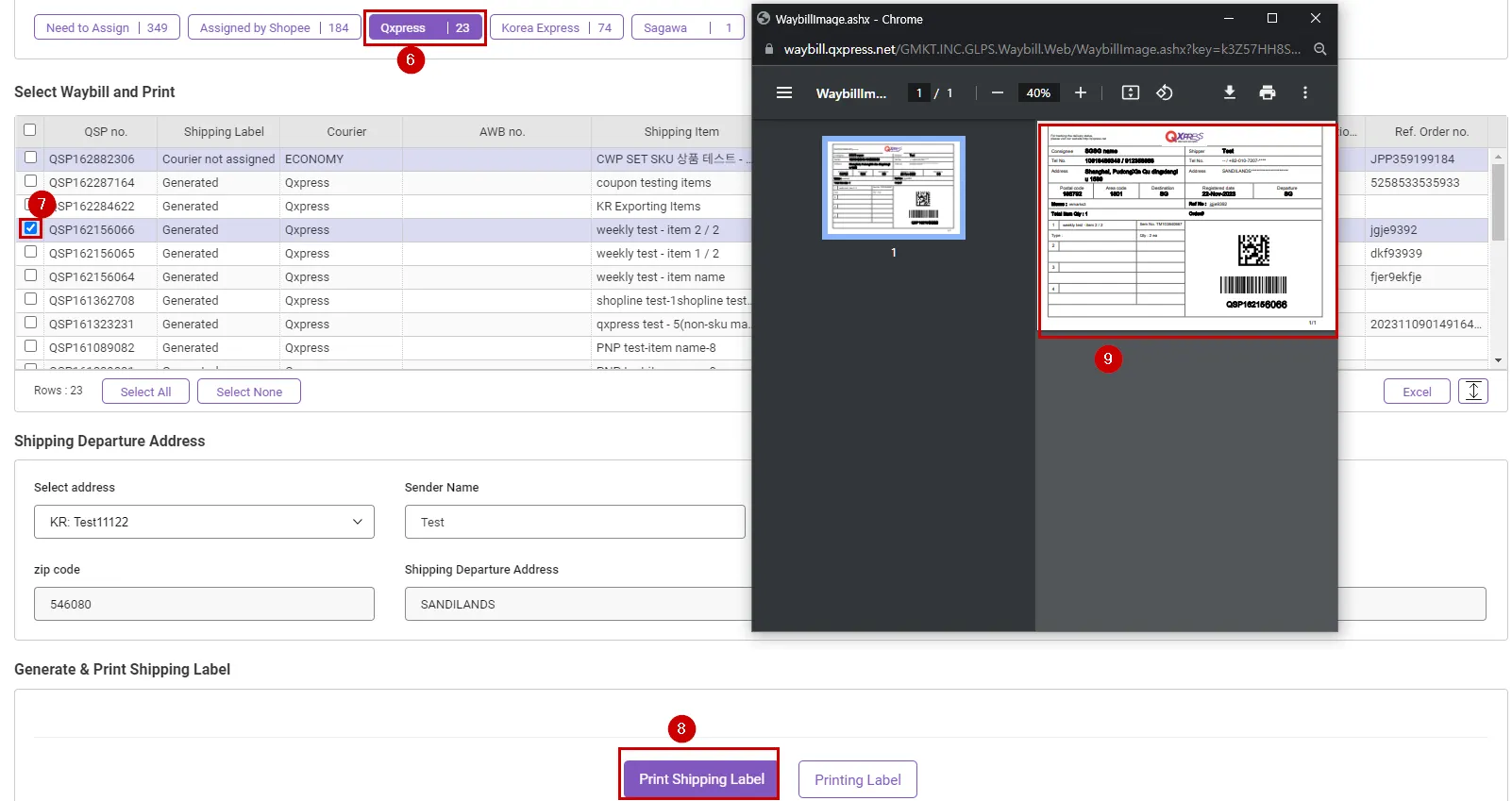Fit the waybill PDF to page
The image size is (1512, 801).
tap(1131, 92)
